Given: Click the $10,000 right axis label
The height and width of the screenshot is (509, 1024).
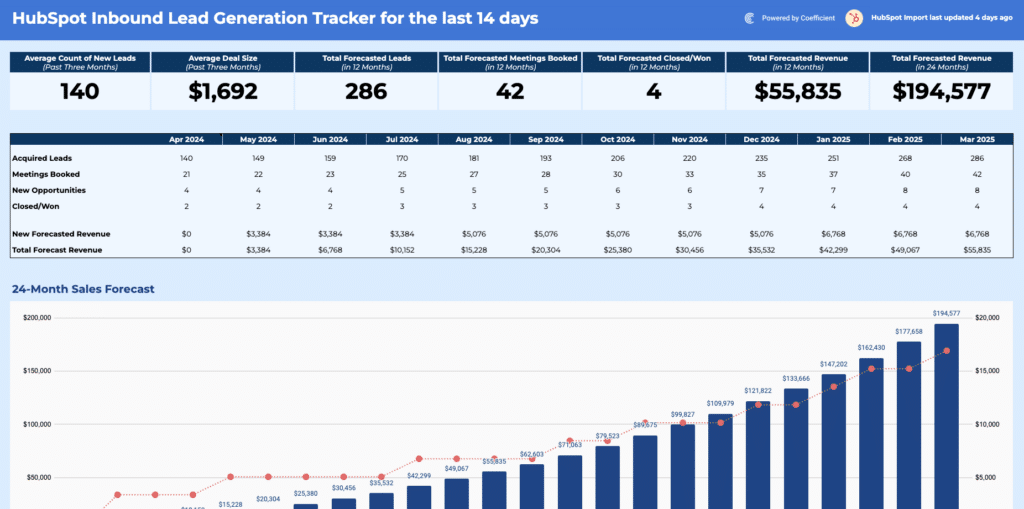Looking at the screenshot, I should click(x=986, y=425).
